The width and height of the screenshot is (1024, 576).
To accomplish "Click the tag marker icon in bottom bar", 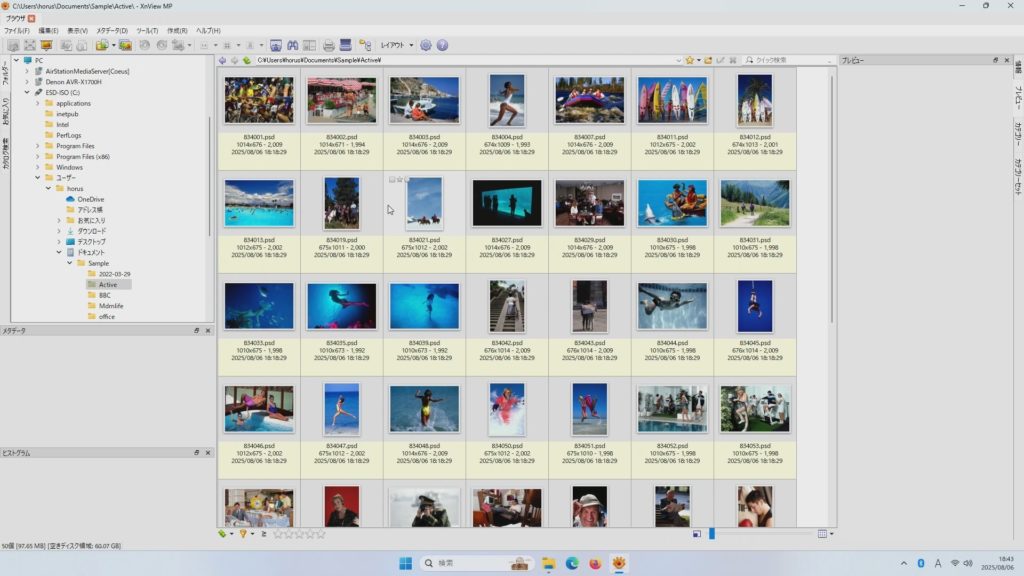I will [x=223, y=534].
